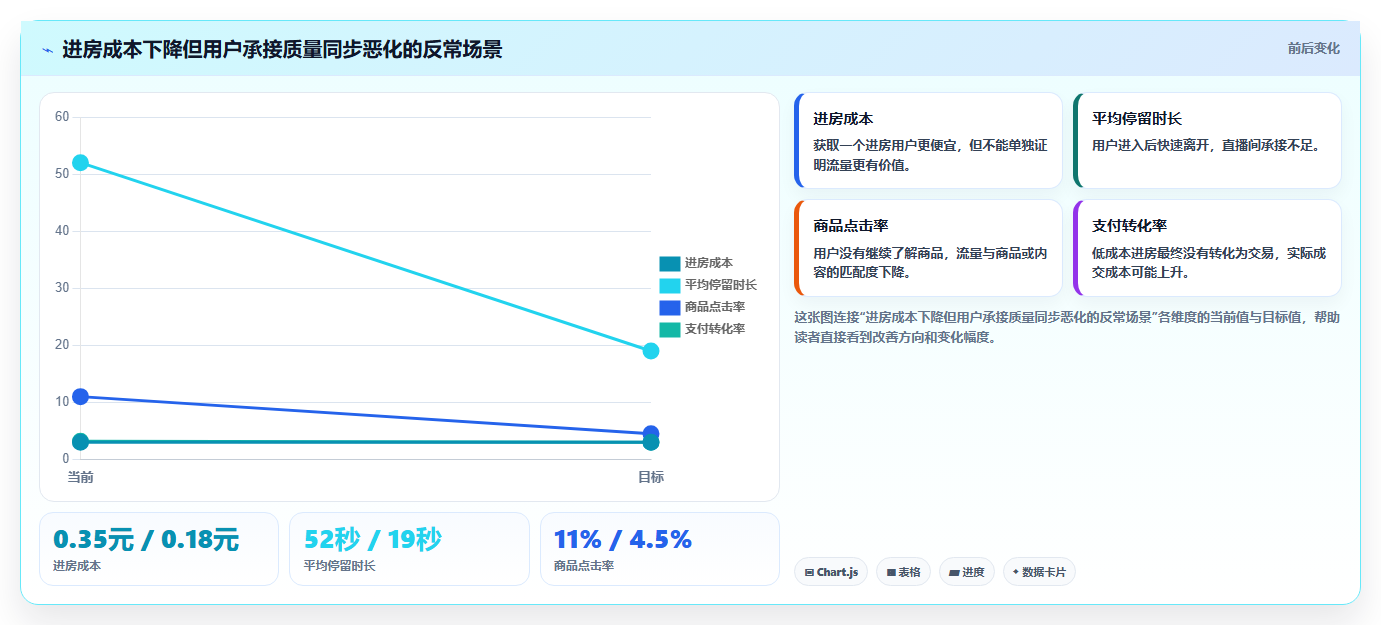Viewport: 1381px width, 625px height.
Task: Click the 0.35元 / 0.18元 stat card
Action: (159, 549)
